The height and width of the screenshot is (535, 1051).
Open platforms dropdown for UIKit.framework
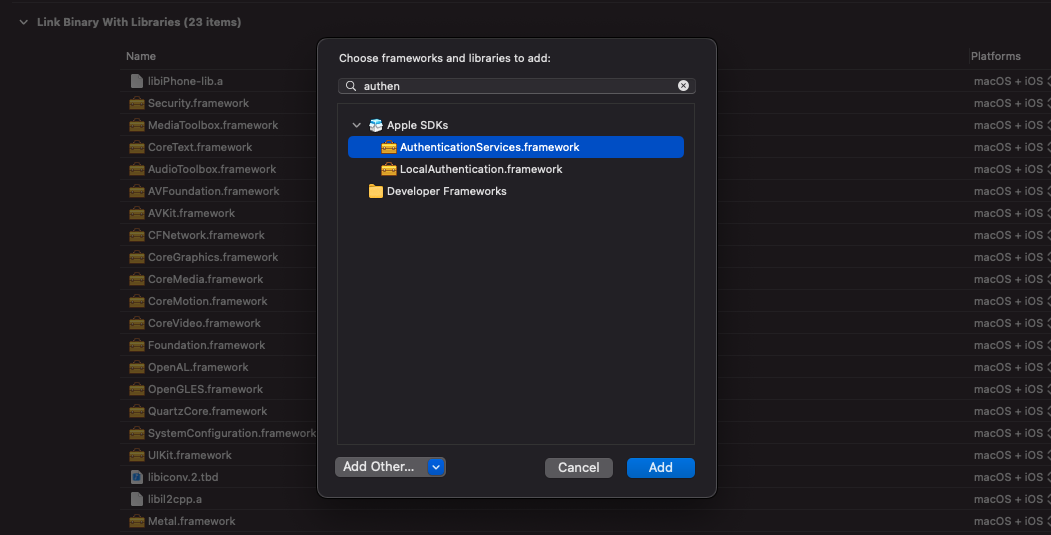1012,455
